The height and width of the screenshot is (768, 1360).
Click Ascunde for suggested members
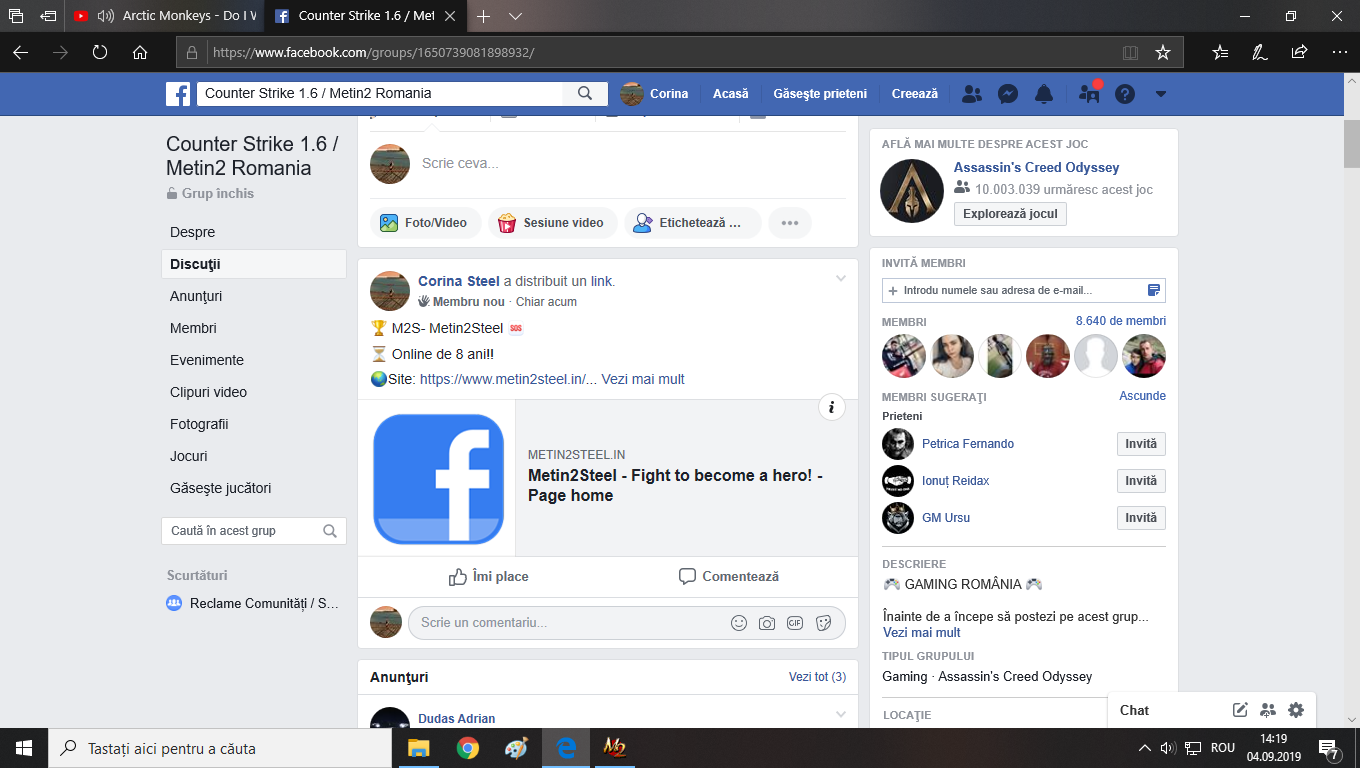(1142, 396)
